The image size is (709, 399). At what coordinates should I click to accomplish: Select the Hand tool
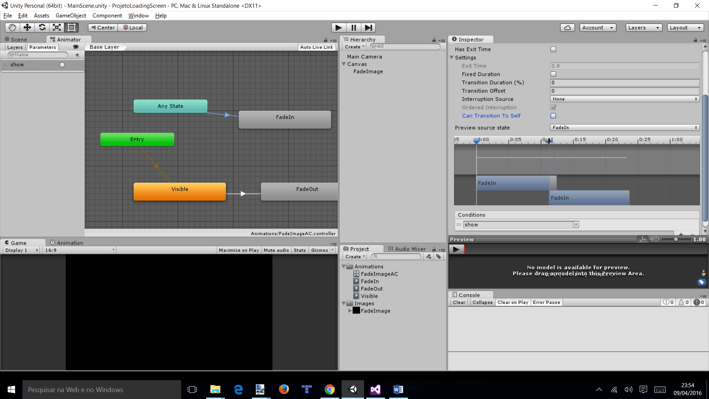coord(12,28)
